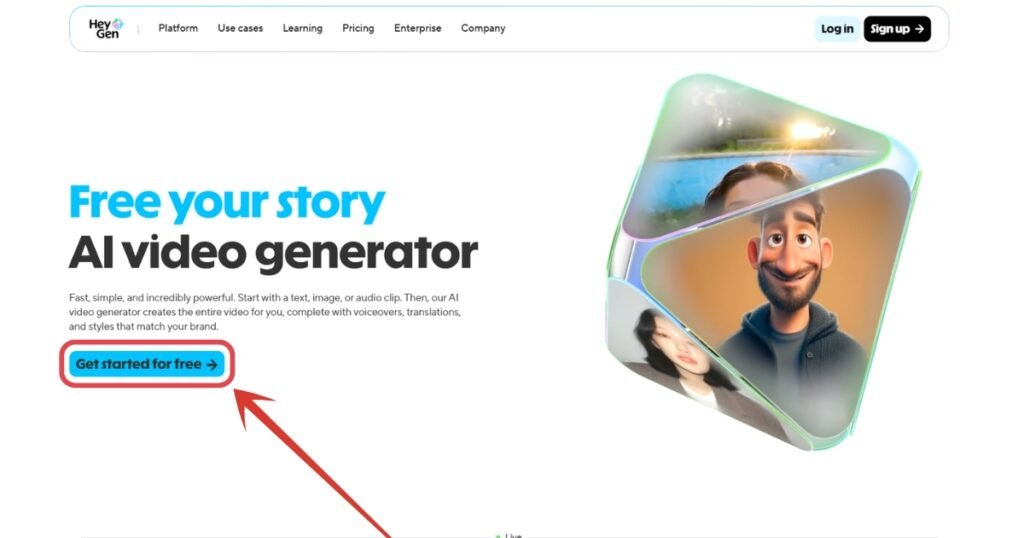Open the Use cases menu
Screen dimensions: 1024x538
tap(240, 29)
